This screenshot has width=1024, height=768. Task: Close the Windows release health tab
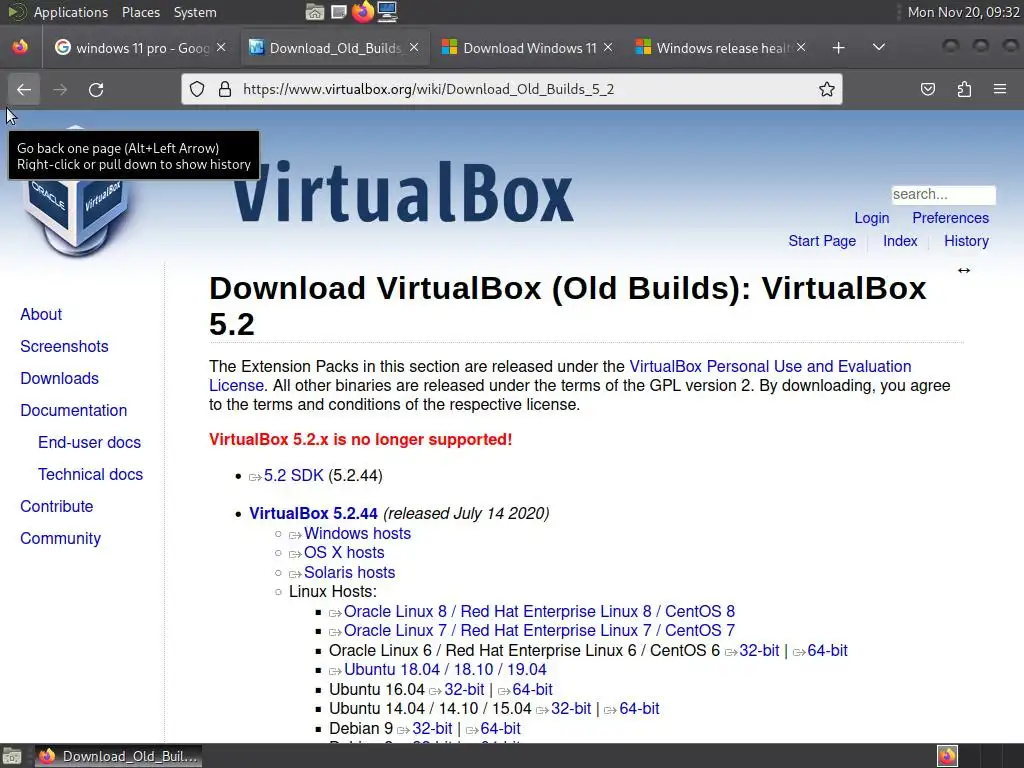(x=801, y=48)
